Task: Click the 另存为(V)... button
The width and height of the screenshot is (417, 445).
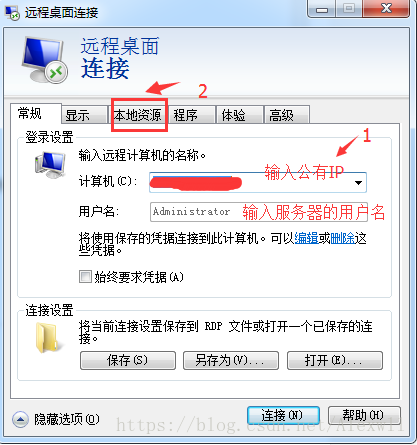Action: pos(231,360)
